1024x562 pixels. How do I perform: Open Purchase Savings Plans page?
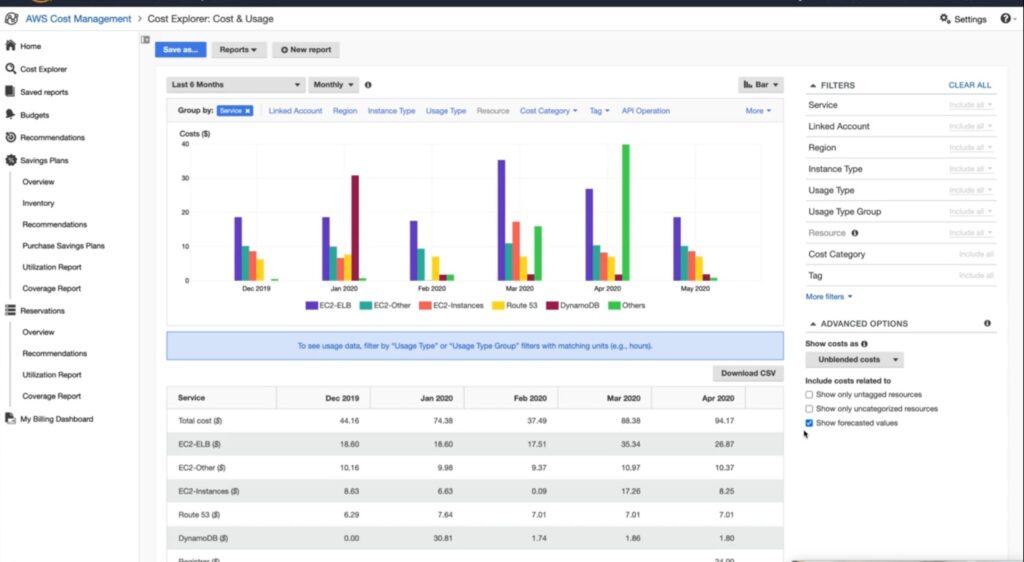63,246
